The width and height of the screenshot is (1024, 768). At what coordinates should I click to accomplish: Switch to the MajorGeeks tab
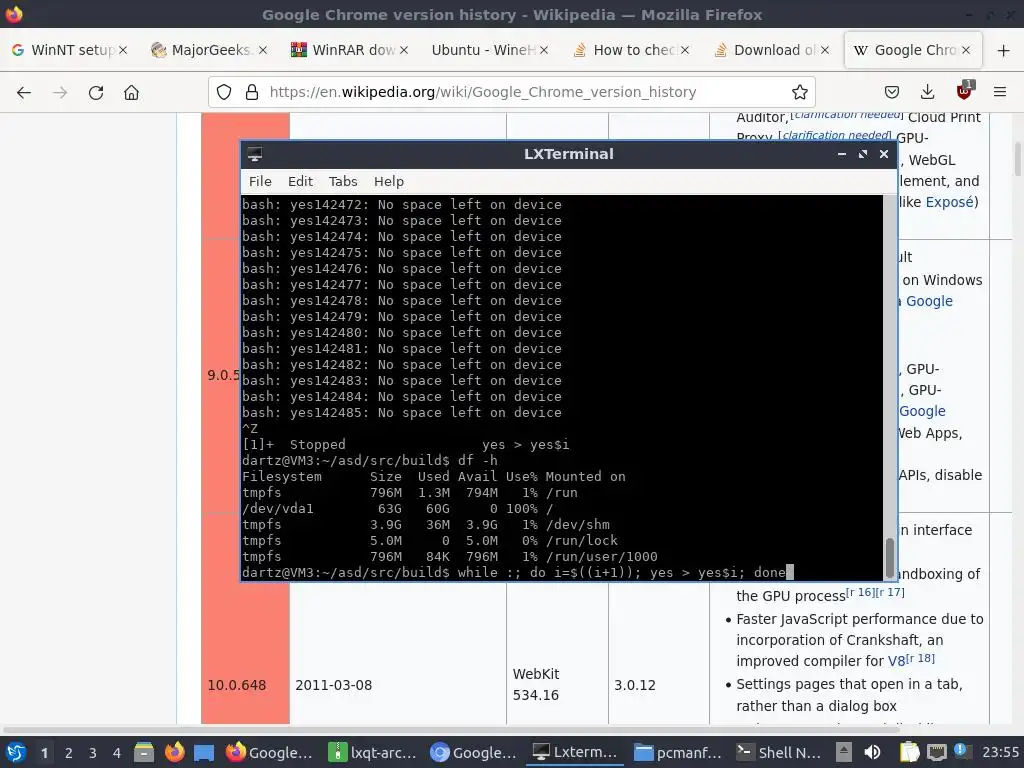point(209,50)
